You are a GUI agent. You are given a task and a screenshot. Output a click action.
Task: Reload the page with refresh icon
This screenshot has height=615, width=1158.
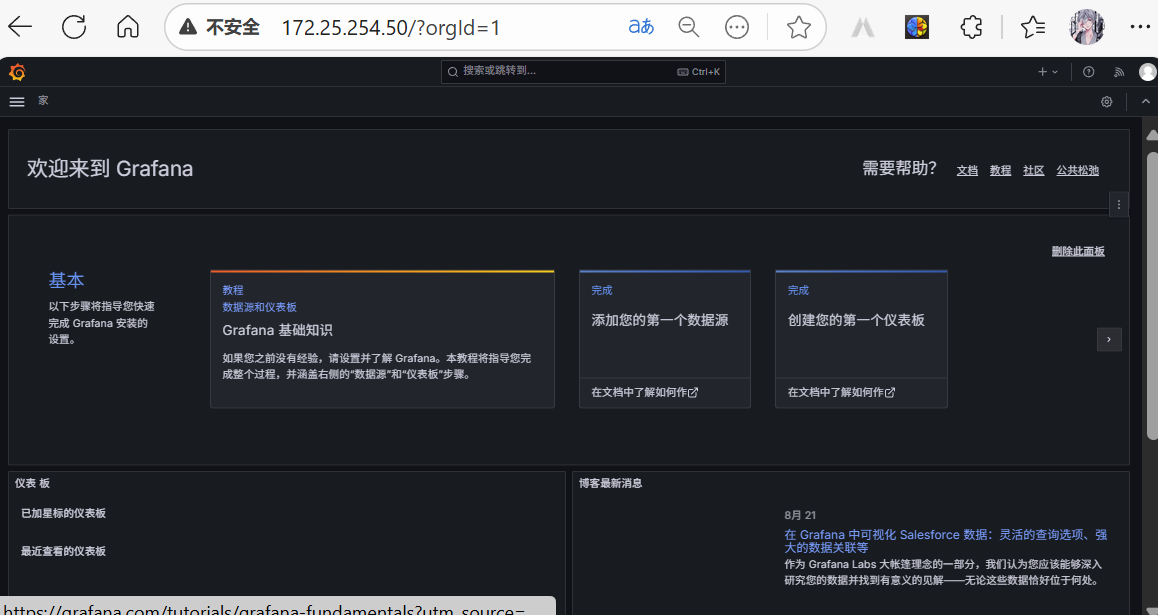[x=74, y=27]
